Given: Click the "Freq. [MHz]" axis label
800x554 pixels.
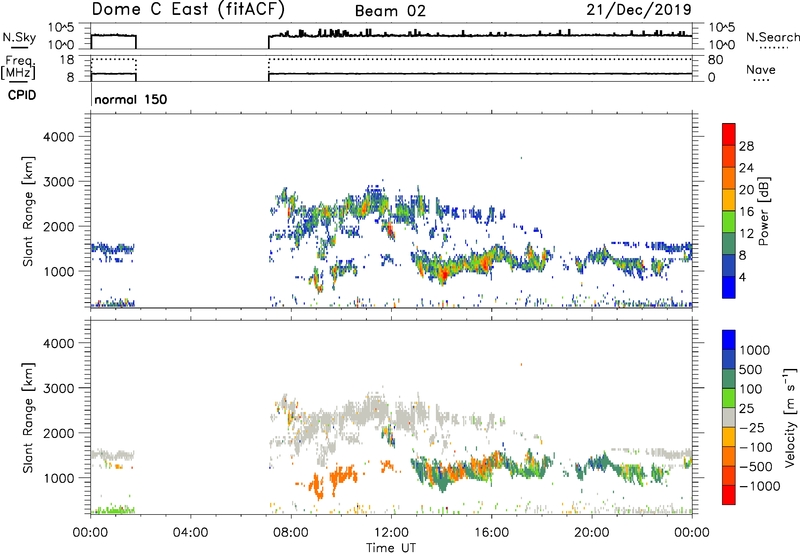Looking at the screenshot, I should click(18, 68).
